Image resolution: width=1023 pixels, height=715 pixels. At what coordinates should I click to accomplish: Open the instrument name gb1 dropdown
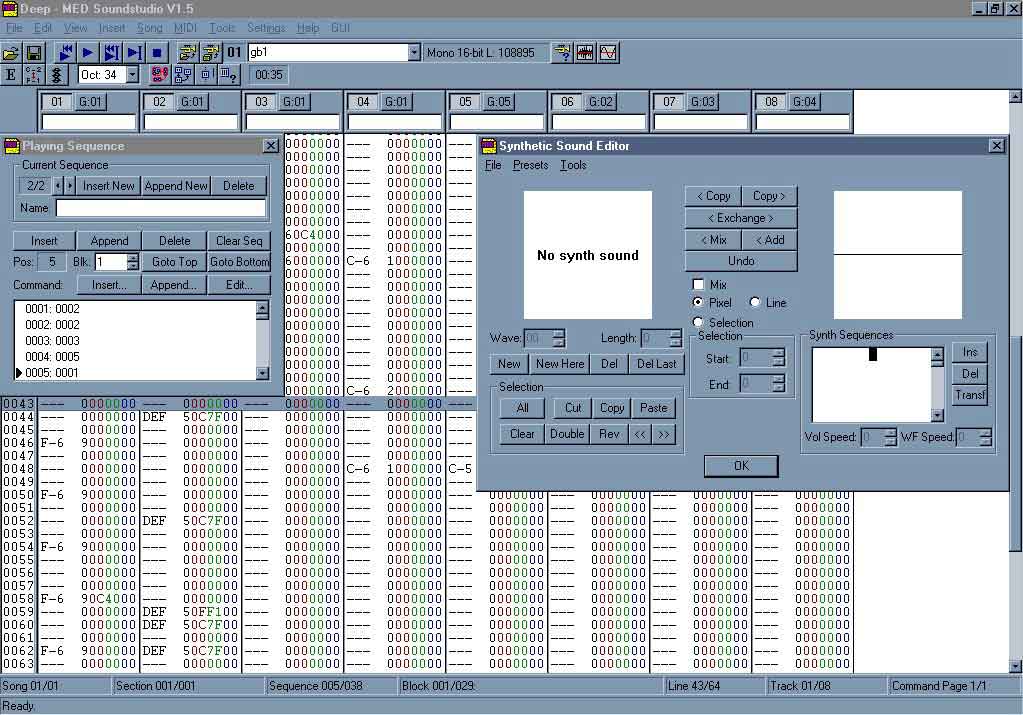[x=414, y=52]
